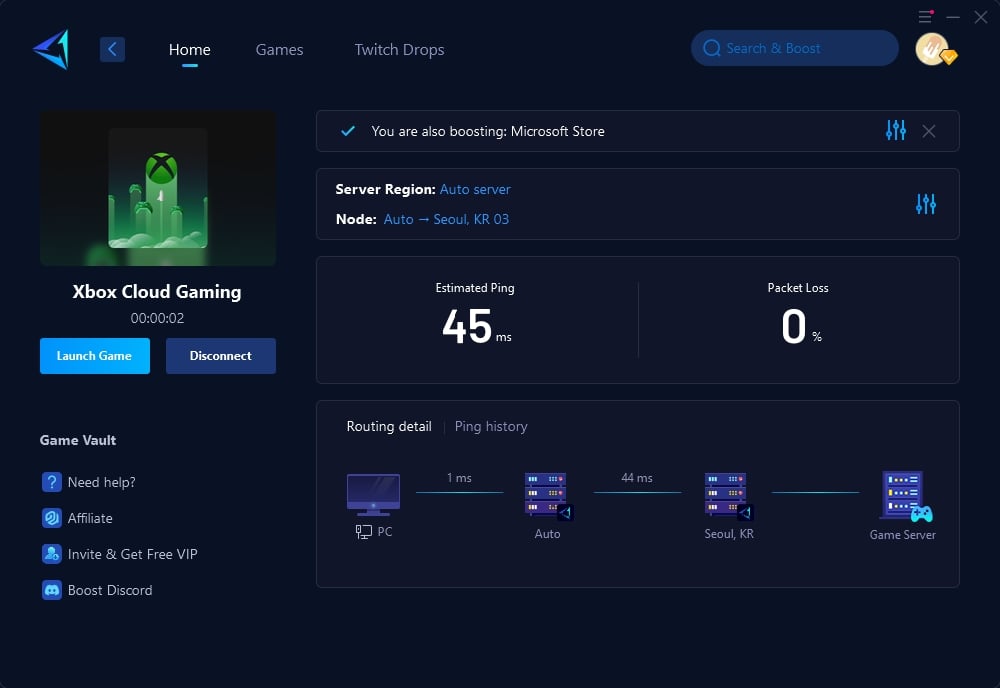Image resolution: width=1000 pixels, height=688 pixels.
Task: Switch to Ping history tab
Action: tap(491, 426)
